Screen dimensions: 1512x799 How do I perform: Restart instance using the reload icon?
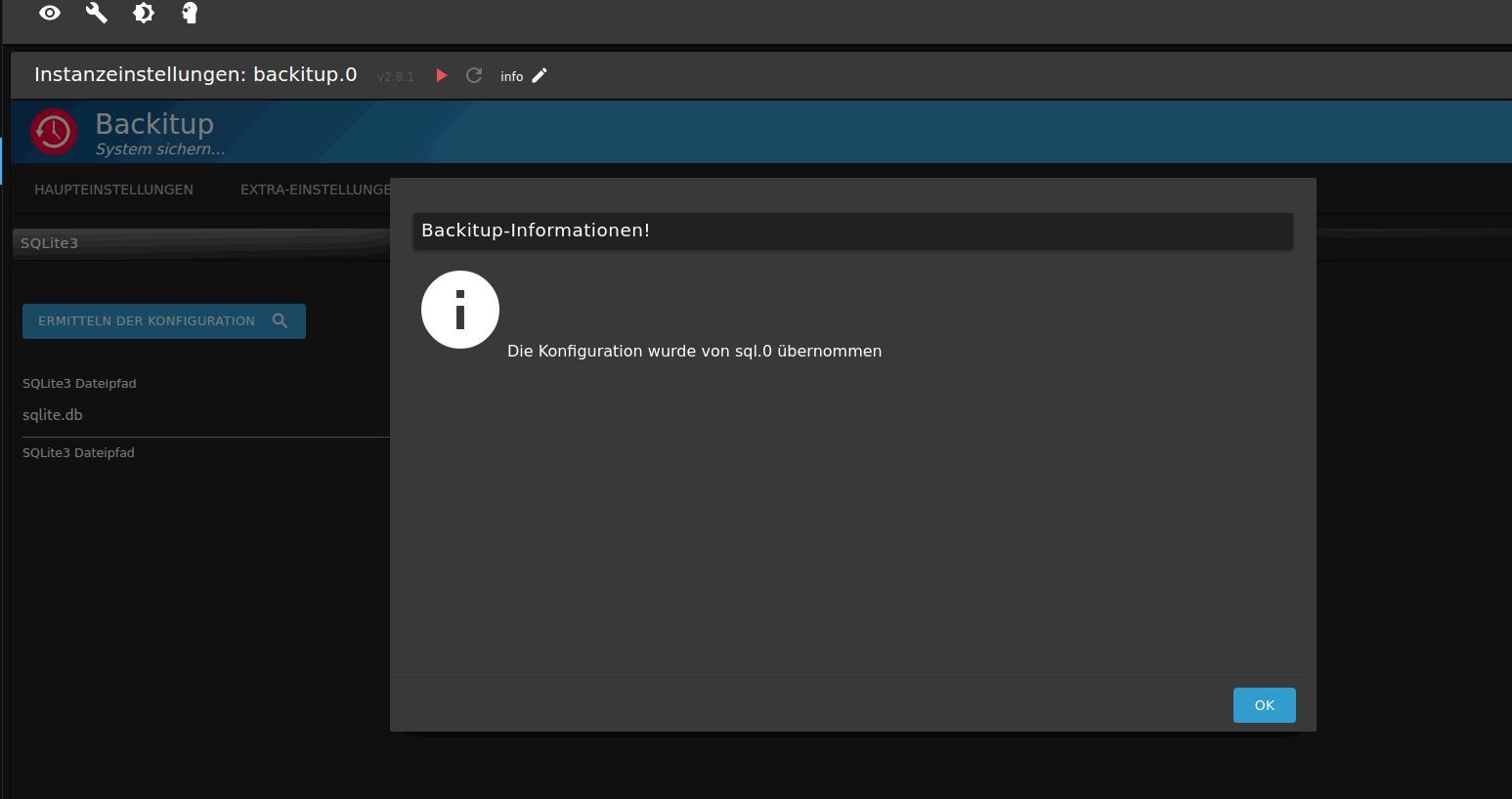[x=474, y=75]
